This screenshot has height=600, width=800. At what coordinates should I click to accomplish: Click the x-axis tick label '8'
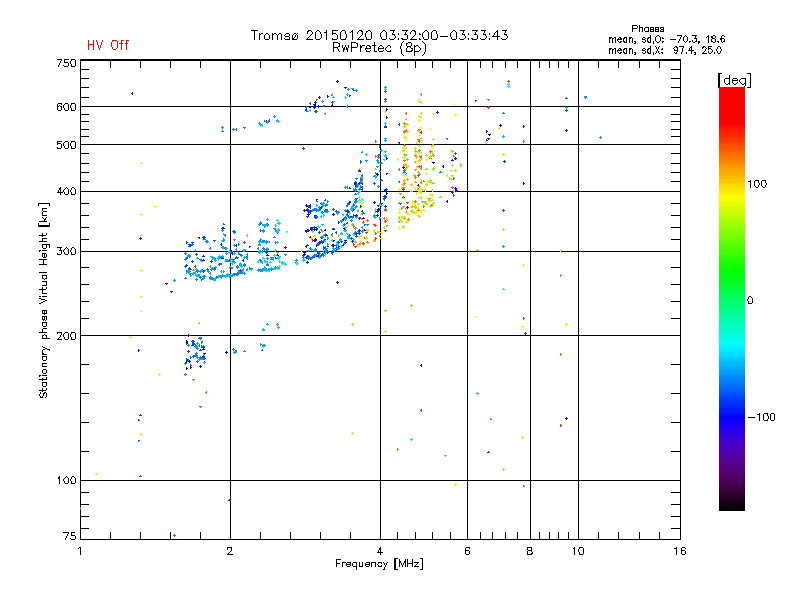(x=530, y=551)
